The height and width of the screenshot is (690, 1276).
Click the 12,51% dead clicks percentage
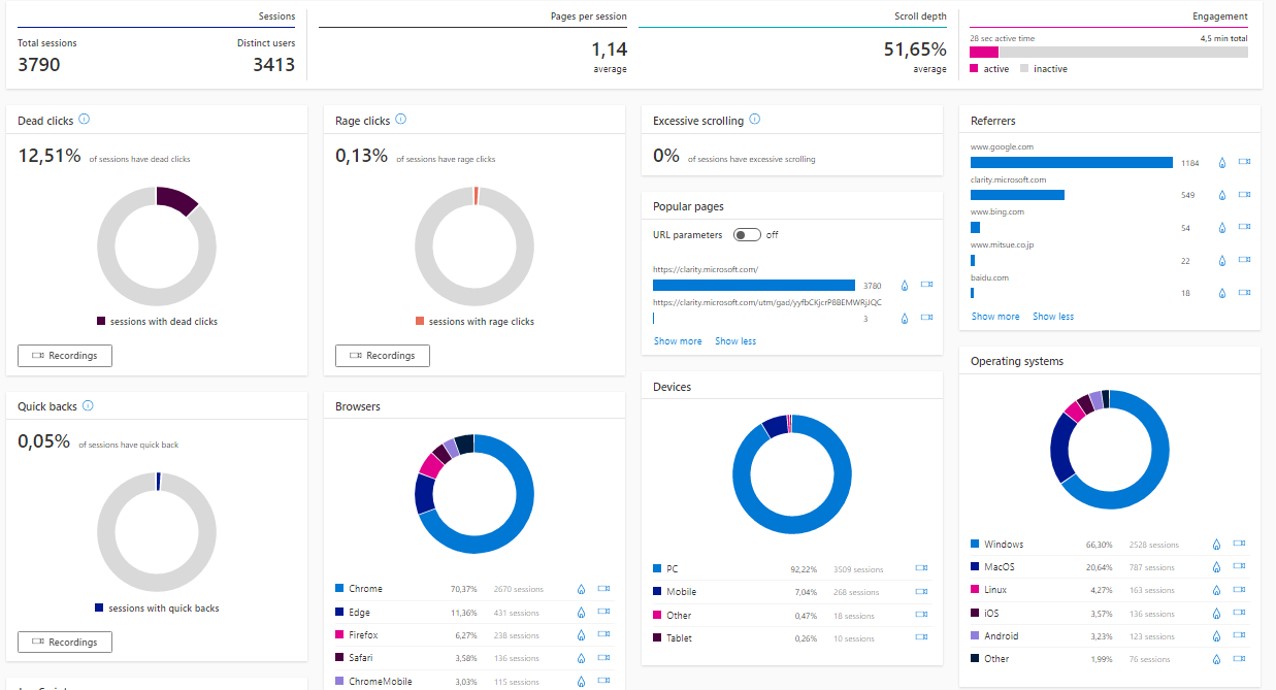pyautogui.click(x=49, y=155)
